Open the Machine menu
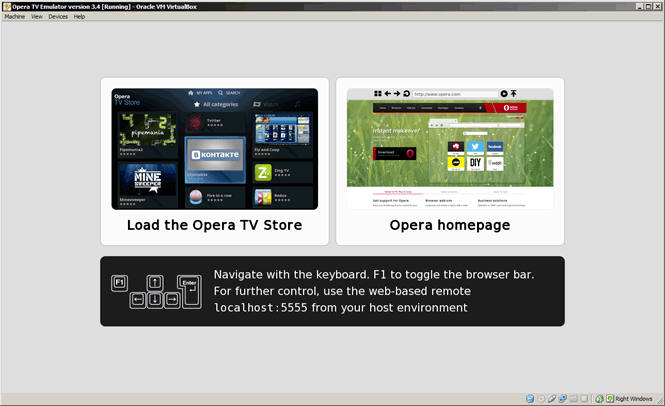 tap(15, 17)
